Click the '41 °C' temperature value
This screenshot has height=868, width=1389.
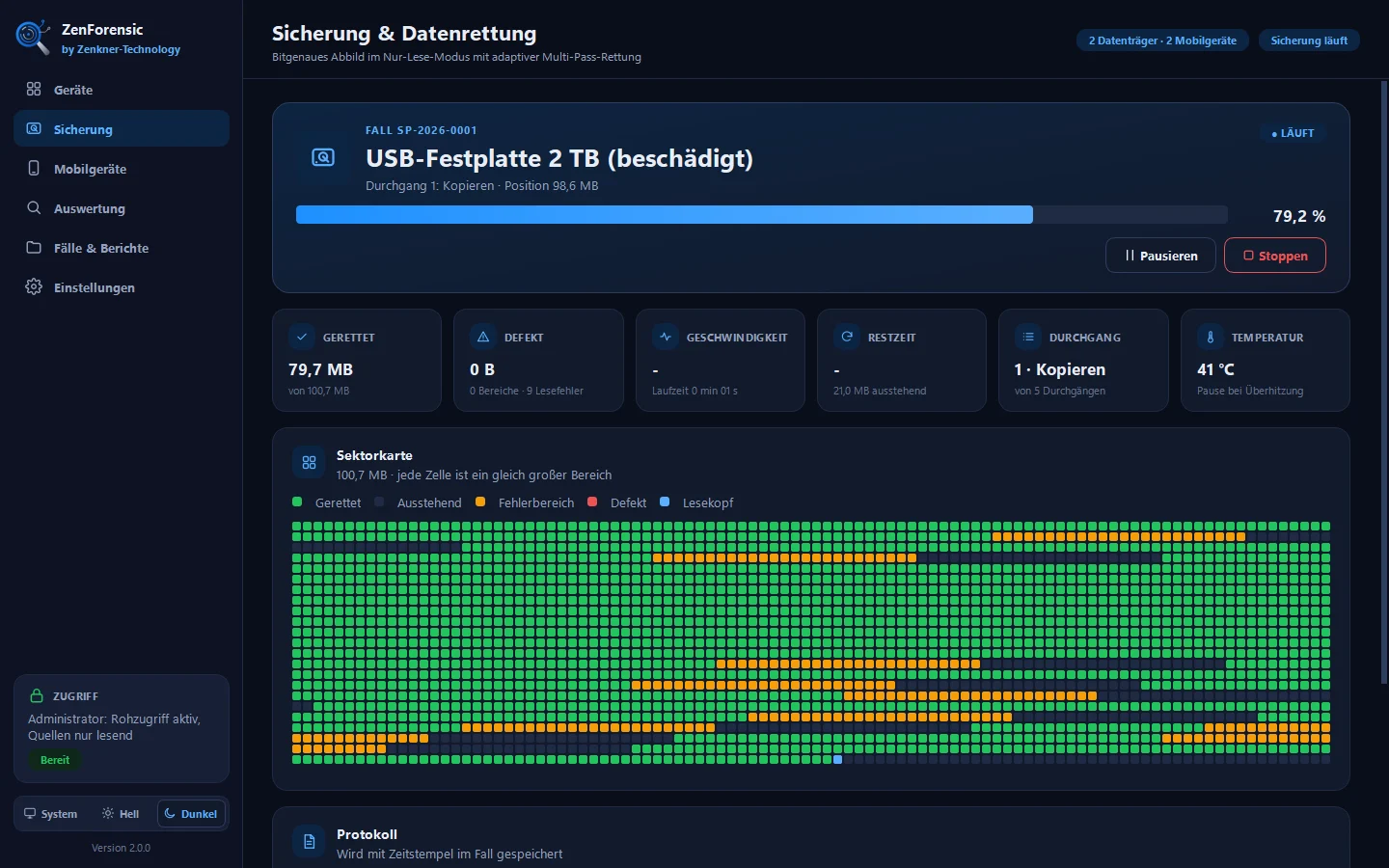(x=1215, y=369)
